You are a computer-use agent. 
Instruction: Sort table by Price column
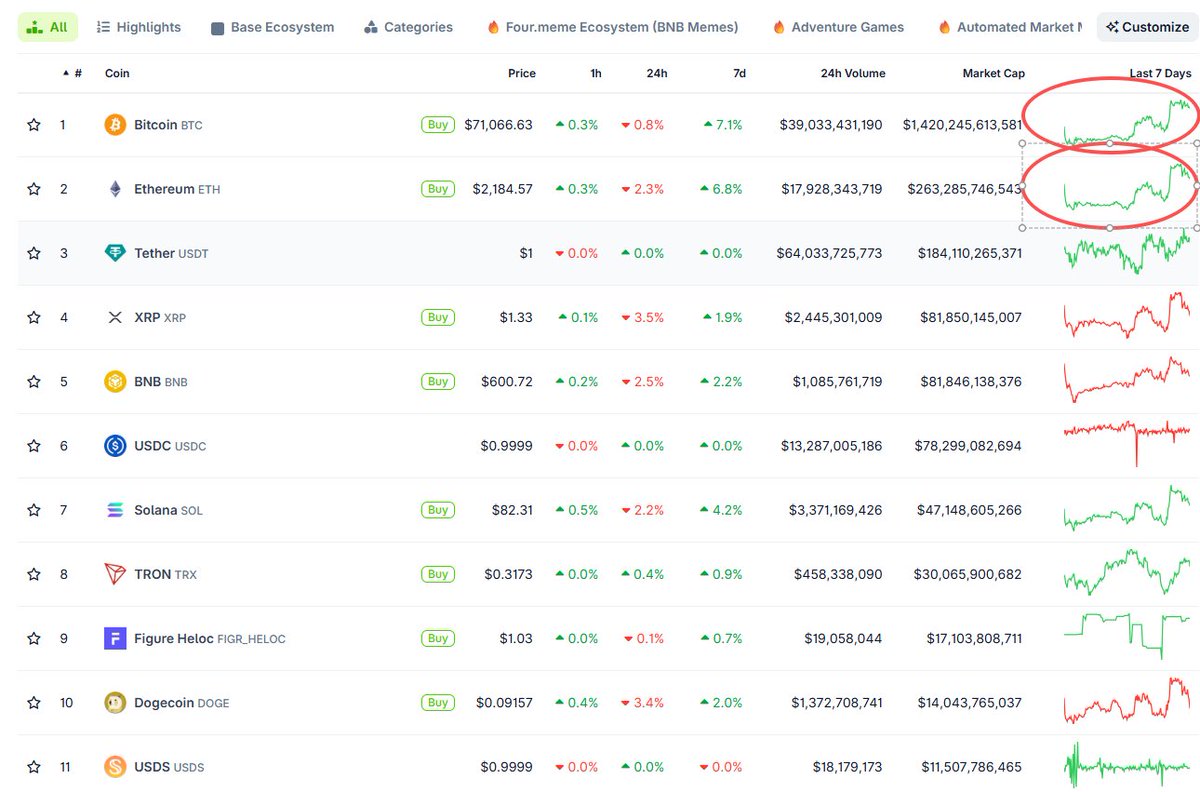pyautogui.click(x=521, y=73)
